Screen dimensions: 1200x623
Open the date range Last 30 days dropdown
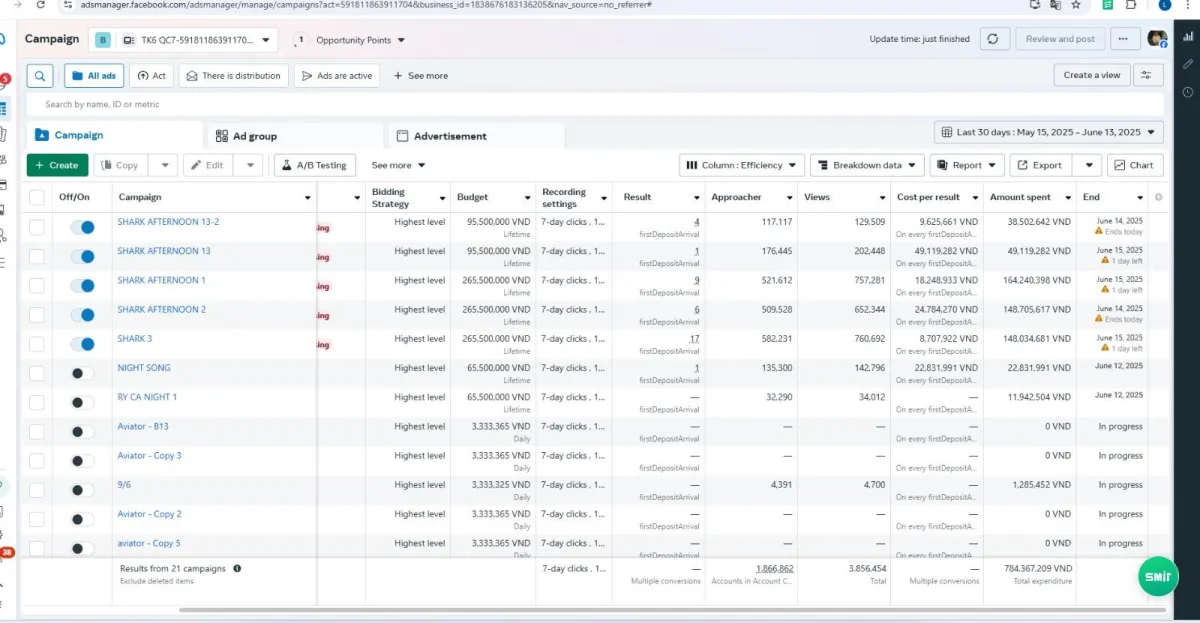(x=1049, y=132)
